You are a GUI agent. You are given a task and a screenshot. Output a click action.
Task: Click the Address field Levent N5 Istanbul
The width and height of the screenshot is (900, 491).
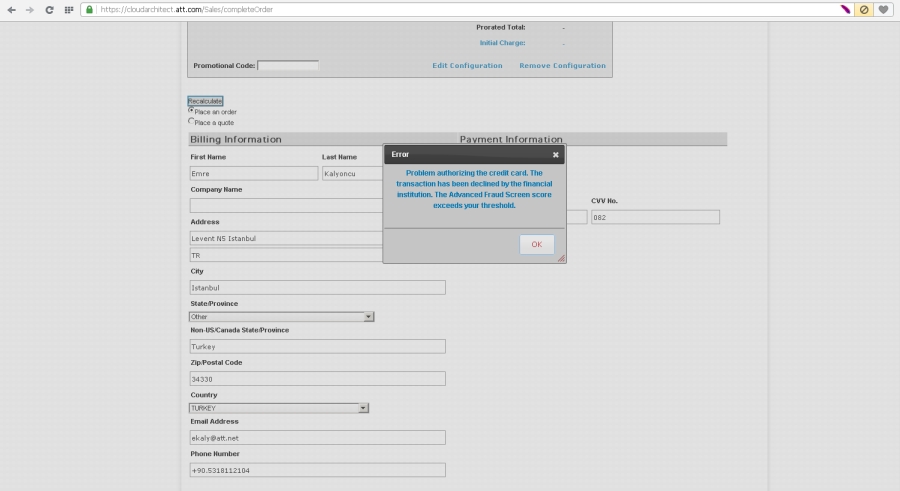click(x=286, y=238)
